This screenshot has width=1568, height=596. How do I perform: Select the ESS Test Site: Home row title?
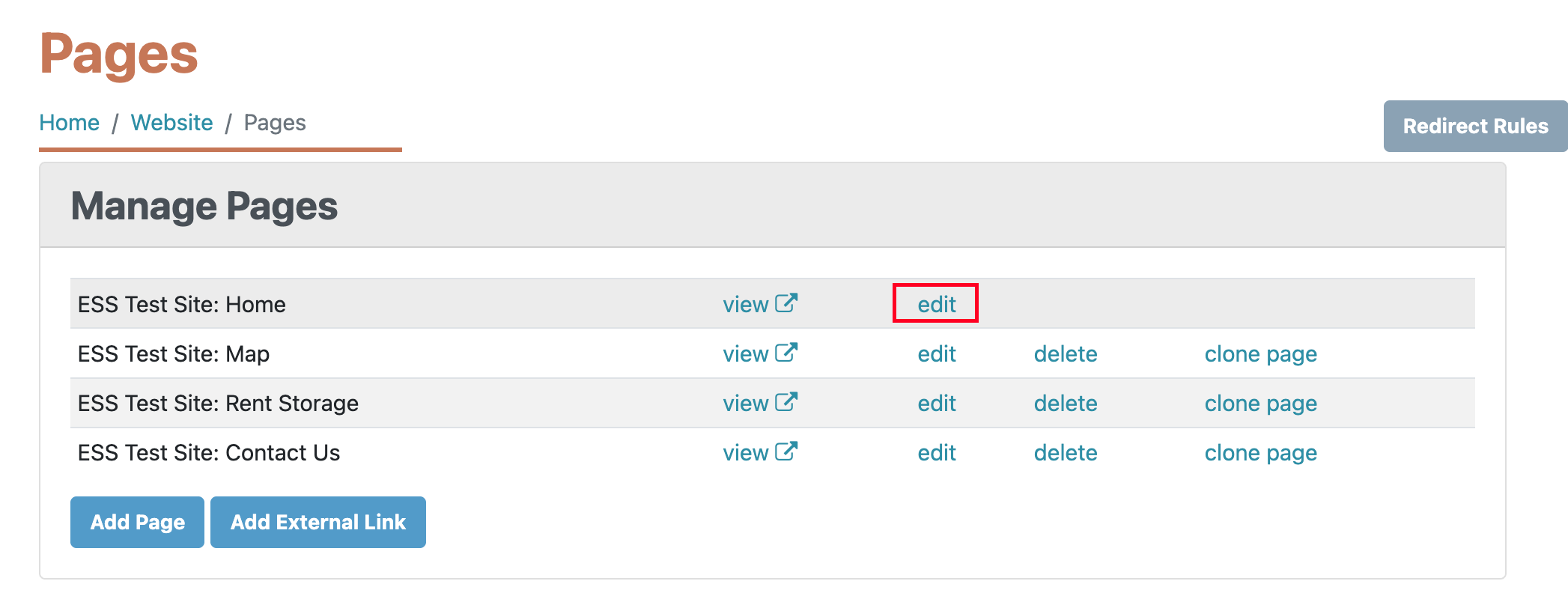click(182, 304)
